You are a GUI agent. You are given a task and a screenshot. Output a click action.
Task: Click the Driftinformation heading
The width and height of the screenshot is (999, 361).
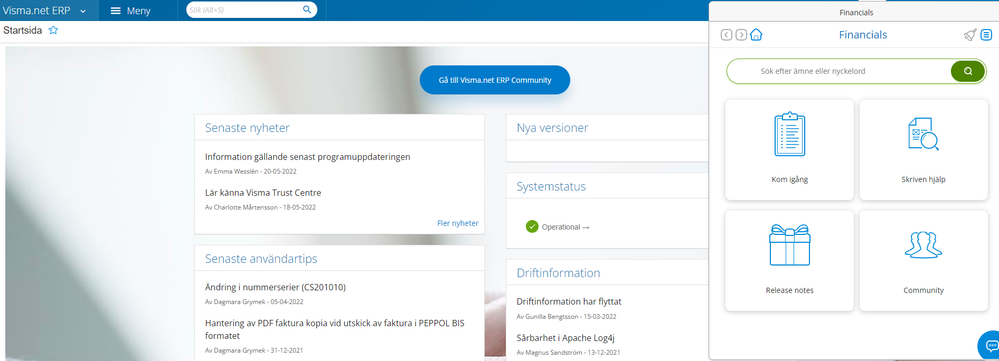click(558, 273)
